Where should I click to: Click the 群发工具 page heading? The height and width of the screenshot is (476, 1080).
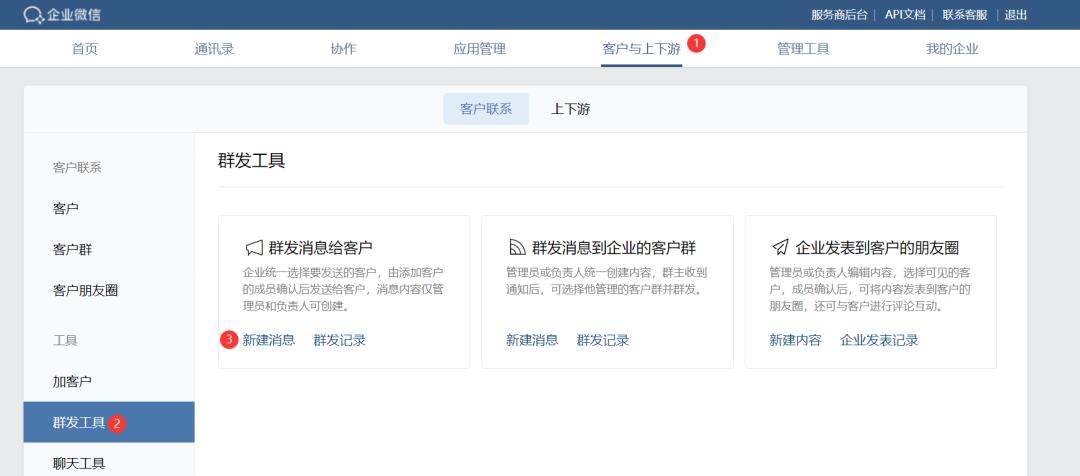point(251,161)
